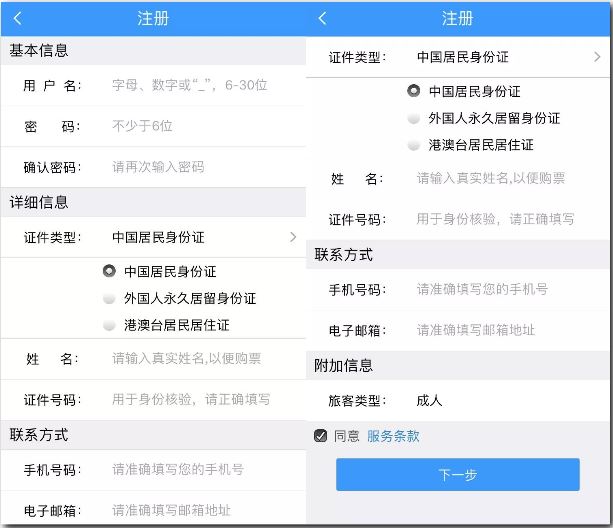
Task: Click the 用户名 username input field
Action: click(x=190, y=86)
